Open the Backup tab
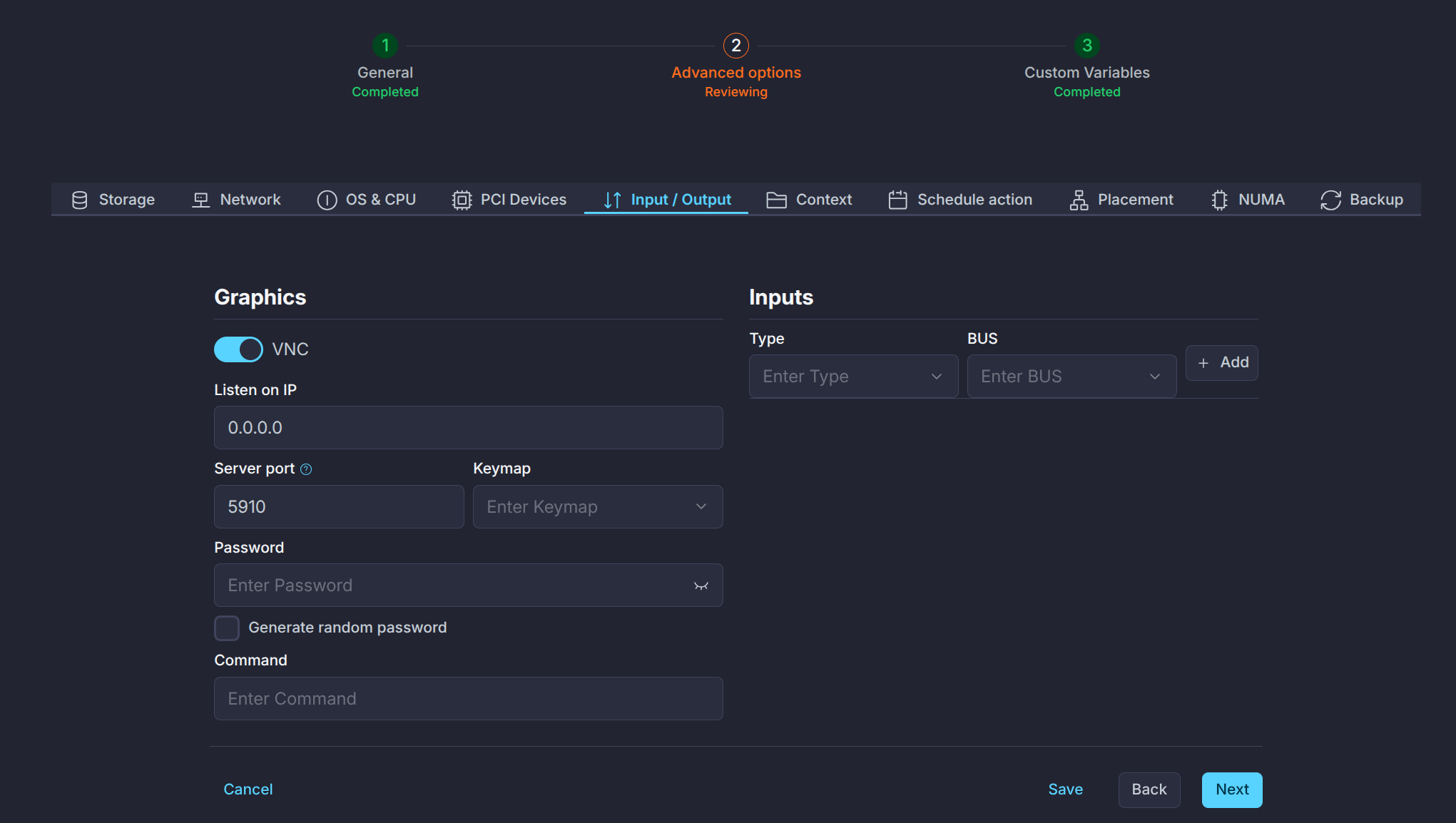 pos(1362,200)
